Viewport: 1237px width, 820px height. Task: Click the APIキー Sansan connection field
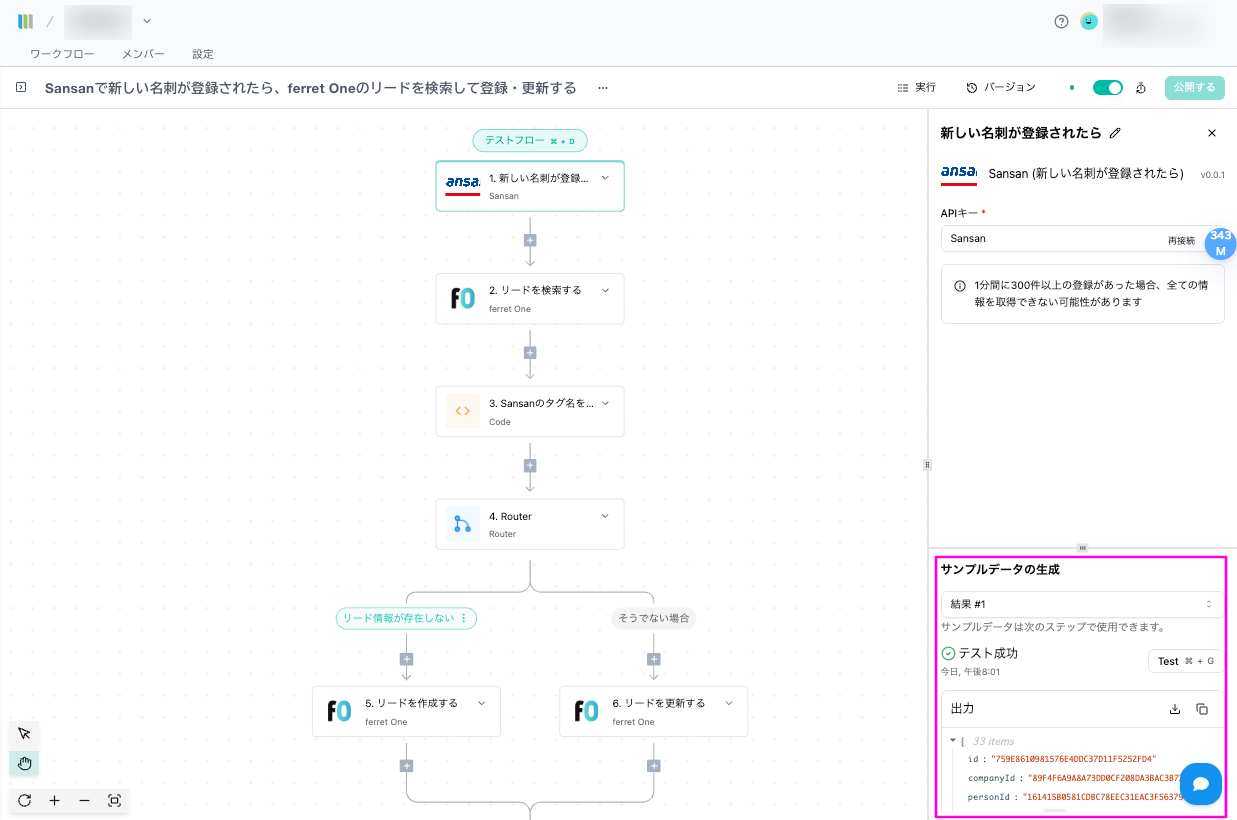(x=1050, y=239)
